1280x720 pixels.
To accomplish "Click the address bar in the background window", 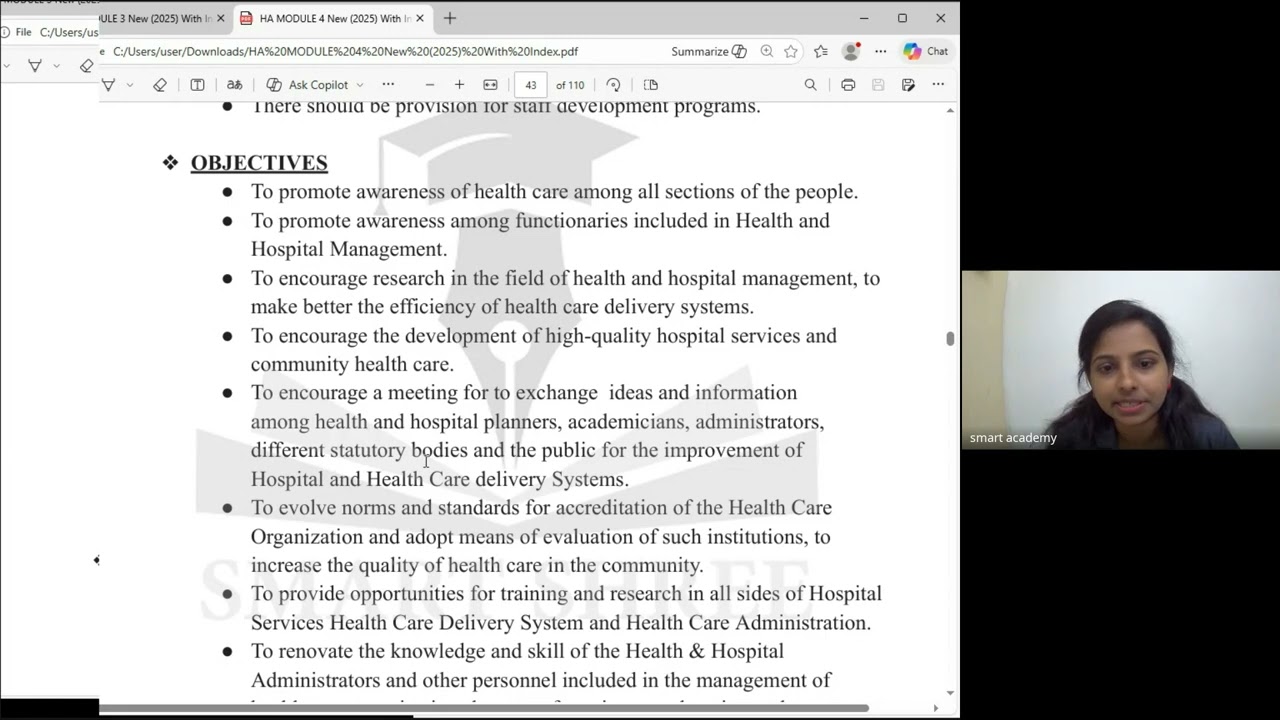I will tap(68, 32).
